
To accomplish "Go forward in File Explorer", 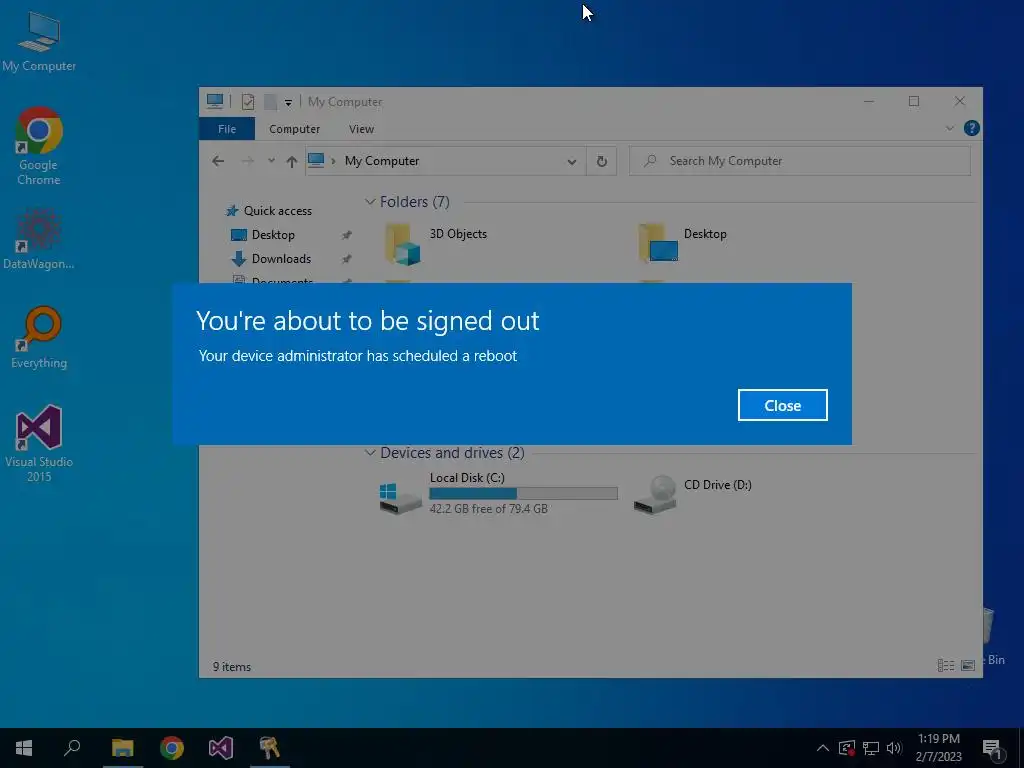I will tap(248, 161).
